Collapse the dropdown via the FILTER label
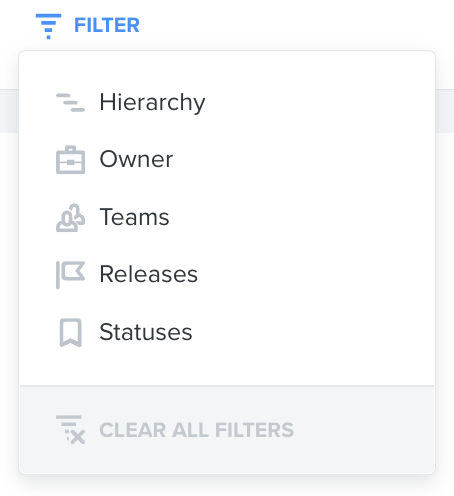454x496 pixels. click(107, 25)
